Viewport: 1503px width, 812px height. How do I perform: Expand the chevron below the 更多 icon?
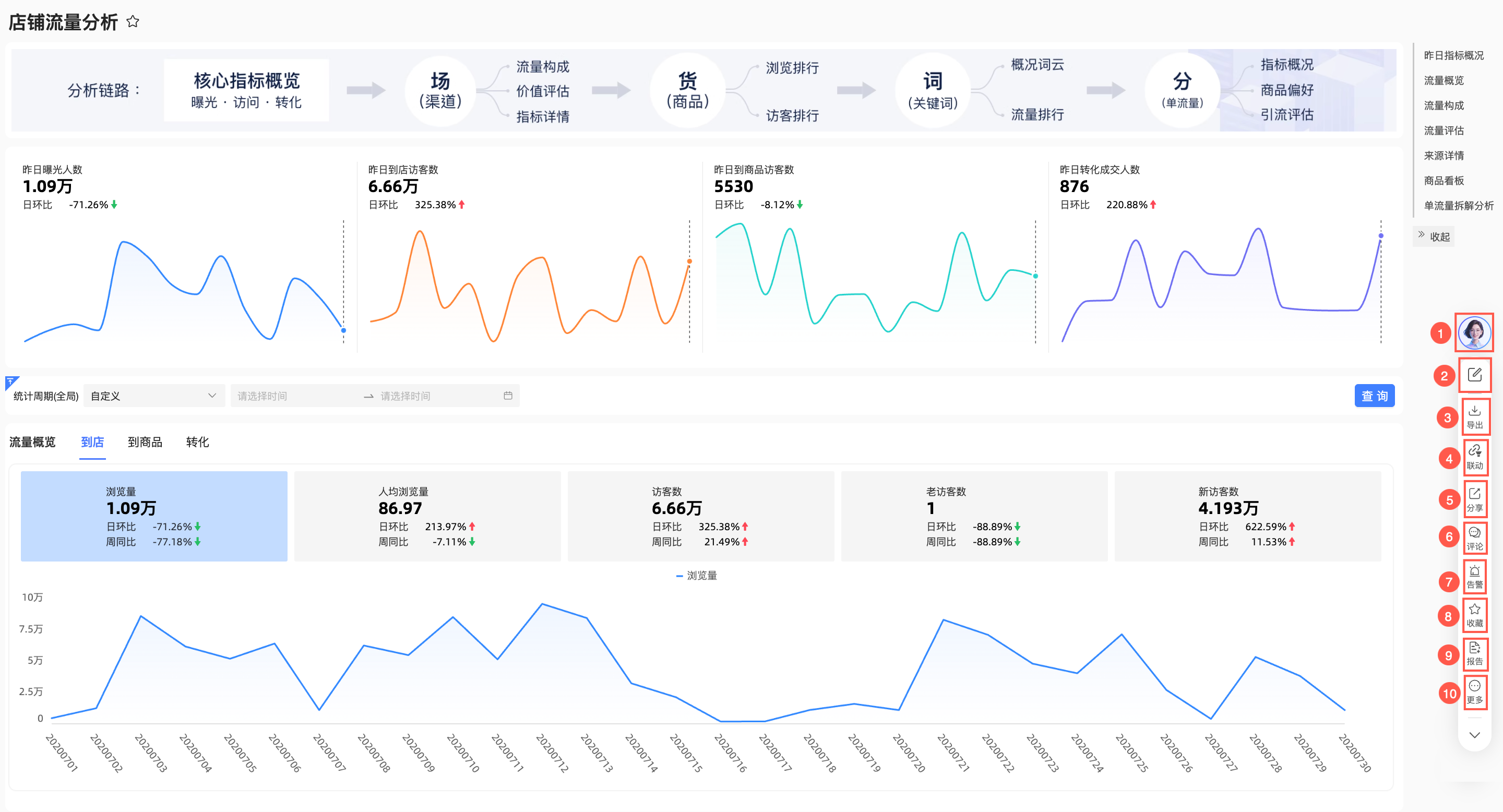click(x=1474, y=735)
